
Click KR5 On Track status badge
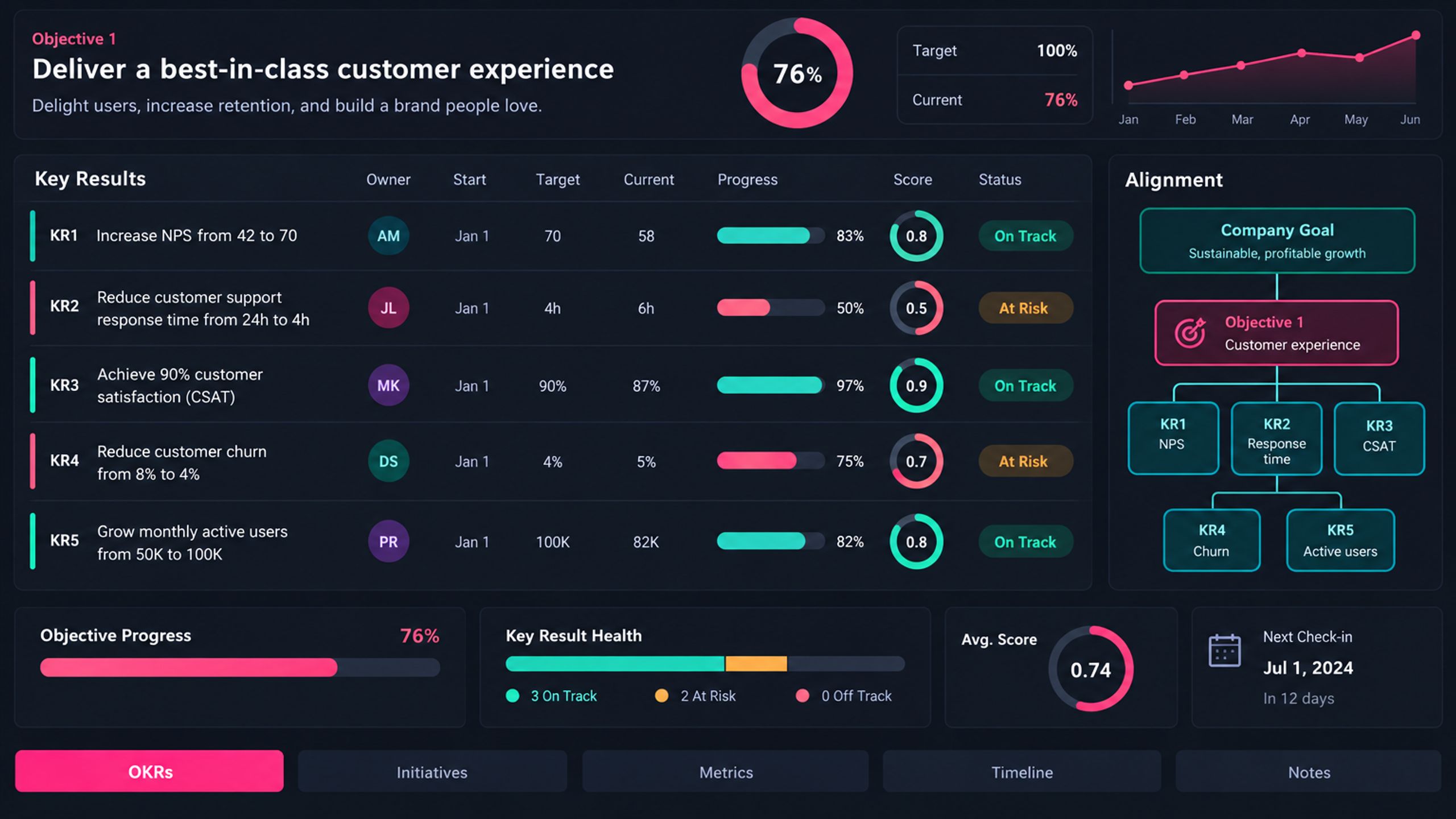coord(1025,541)
